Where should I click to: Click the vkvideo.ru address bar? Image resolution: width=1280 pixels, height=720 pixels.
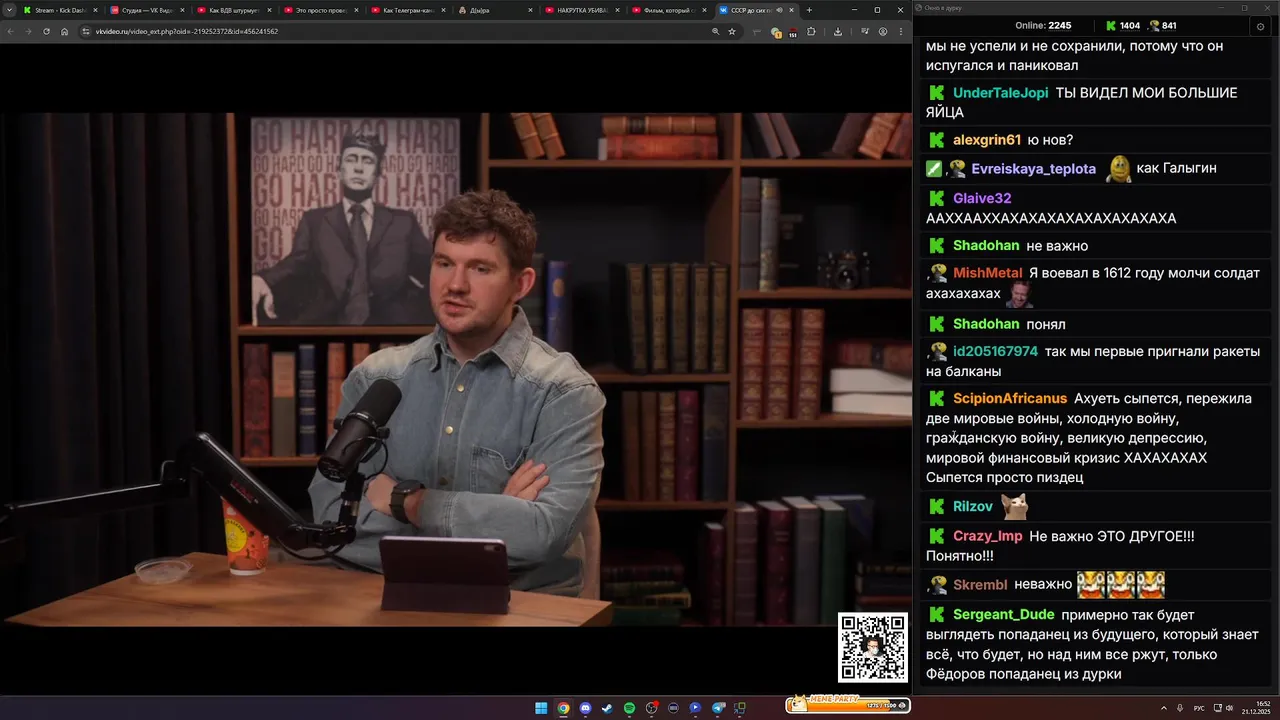point(400,31)
